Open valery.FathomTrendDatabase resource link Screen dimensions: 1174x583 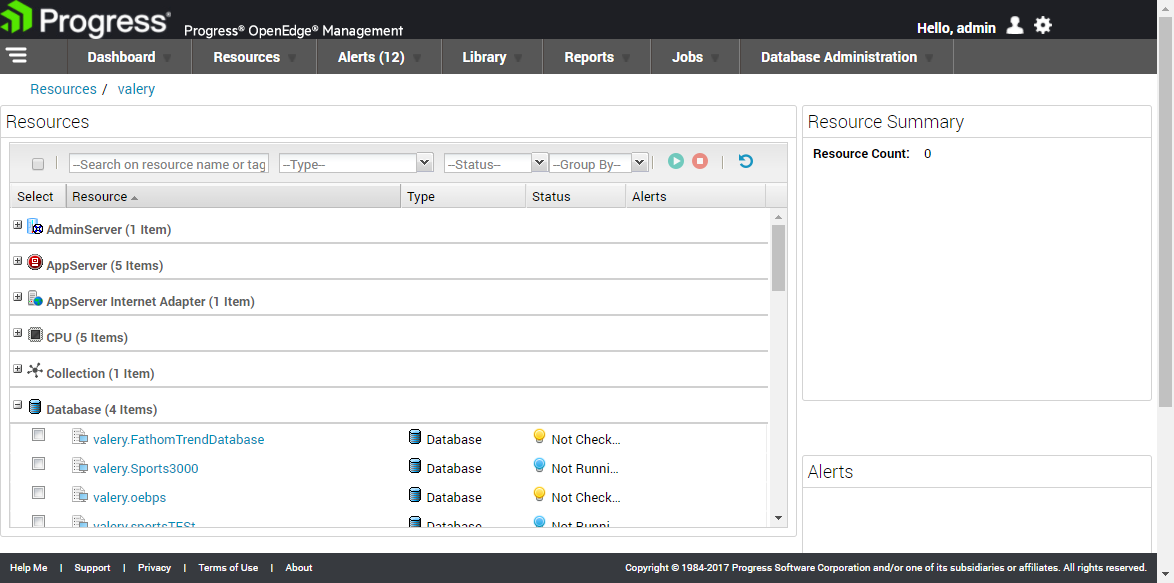tap(178, 439)
